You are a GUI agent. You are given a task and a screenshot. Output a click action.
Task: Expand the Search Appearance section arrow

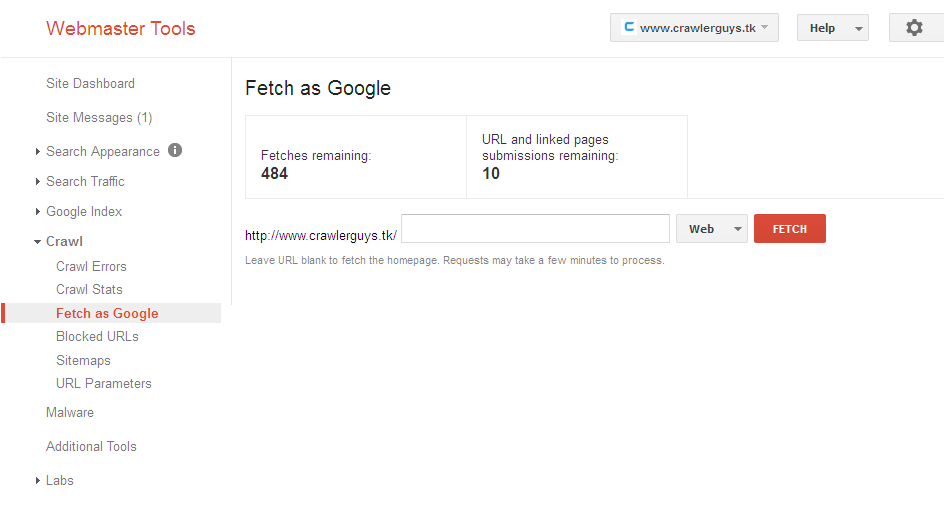(x=37, y=152)
